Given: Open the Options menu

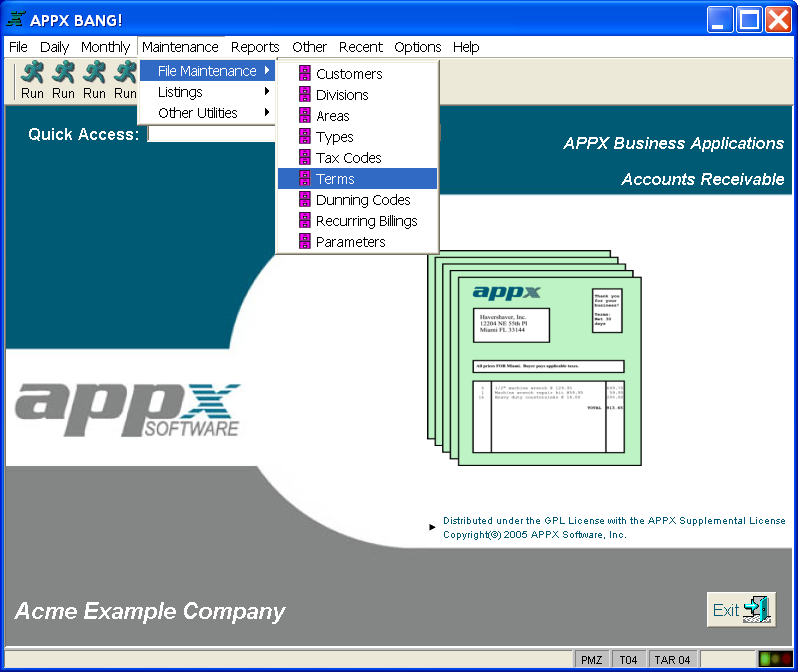Looking at the screenshot, I should click(x=417, y=47).
